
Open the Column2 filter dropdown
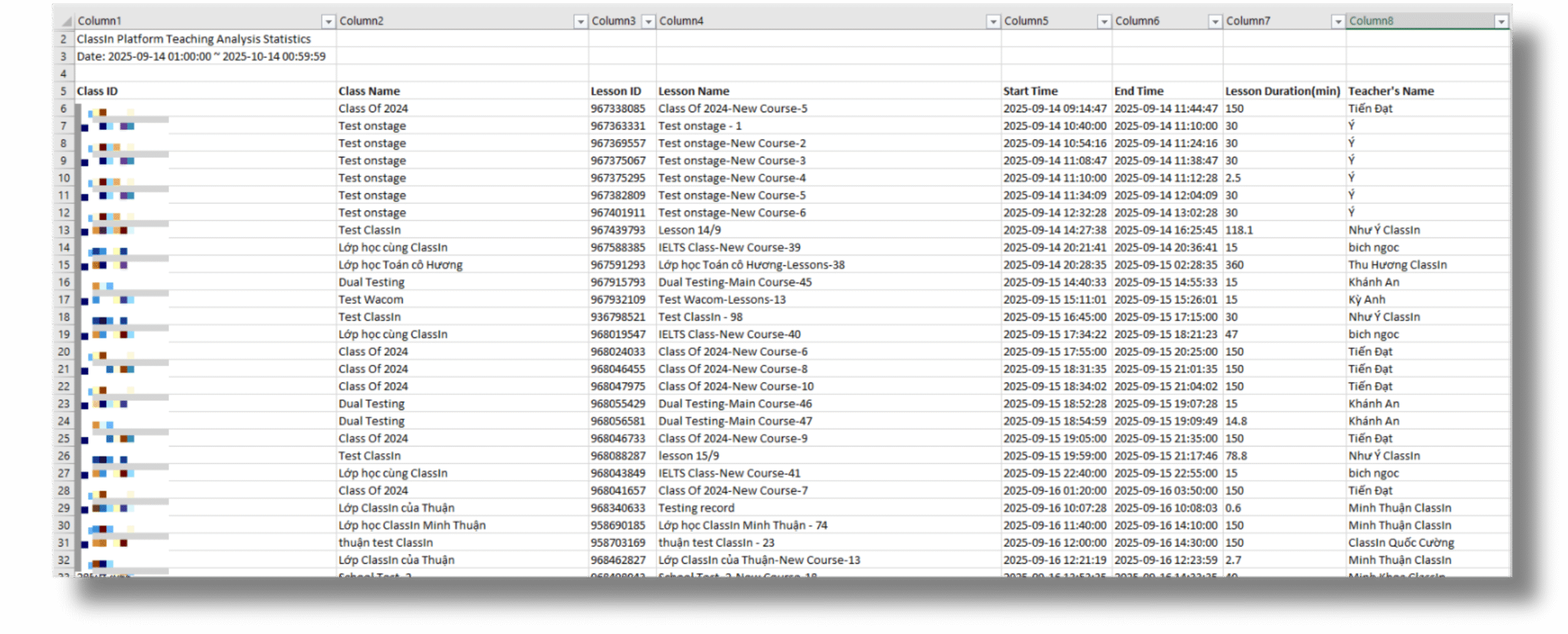[x=580, y=21]
